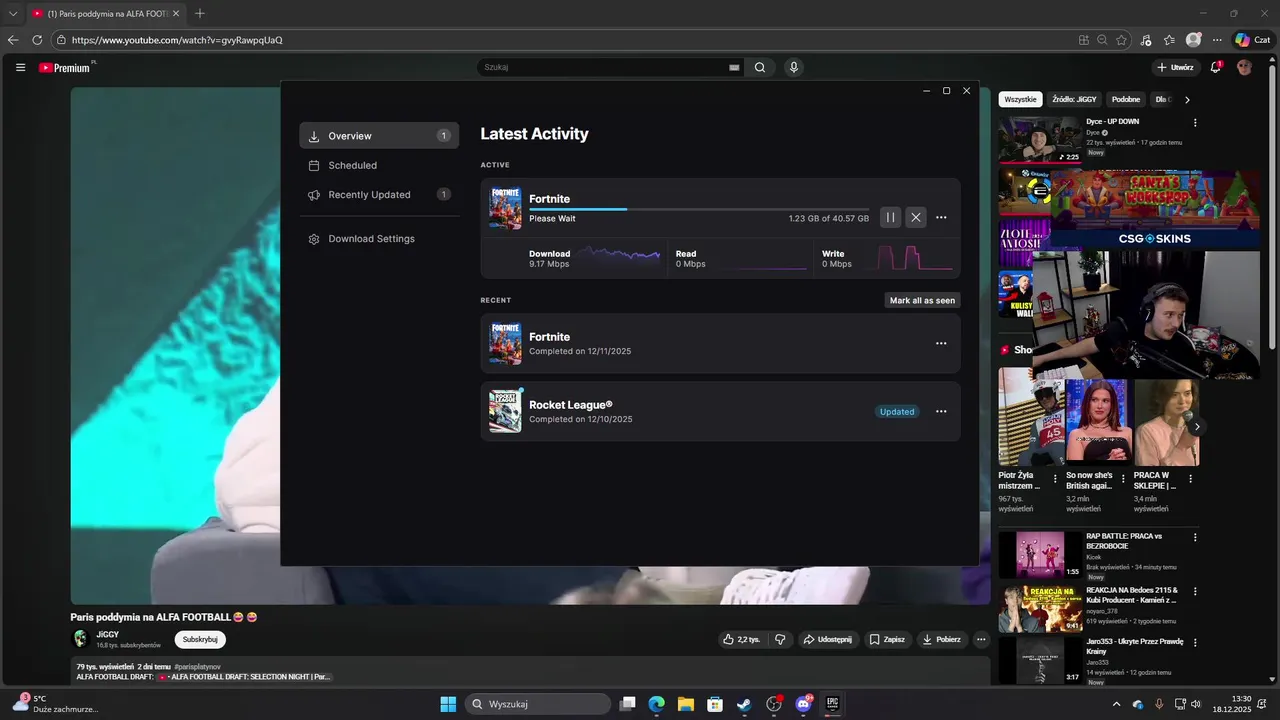Click Mark all as seen

click(922, 300)
